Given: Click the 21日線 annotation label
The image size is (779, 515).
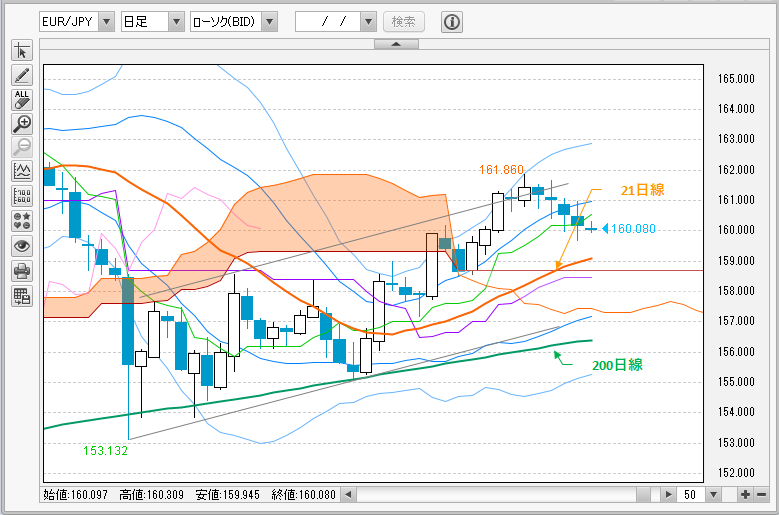Looking at the screenshot, I should pos(642,190).
